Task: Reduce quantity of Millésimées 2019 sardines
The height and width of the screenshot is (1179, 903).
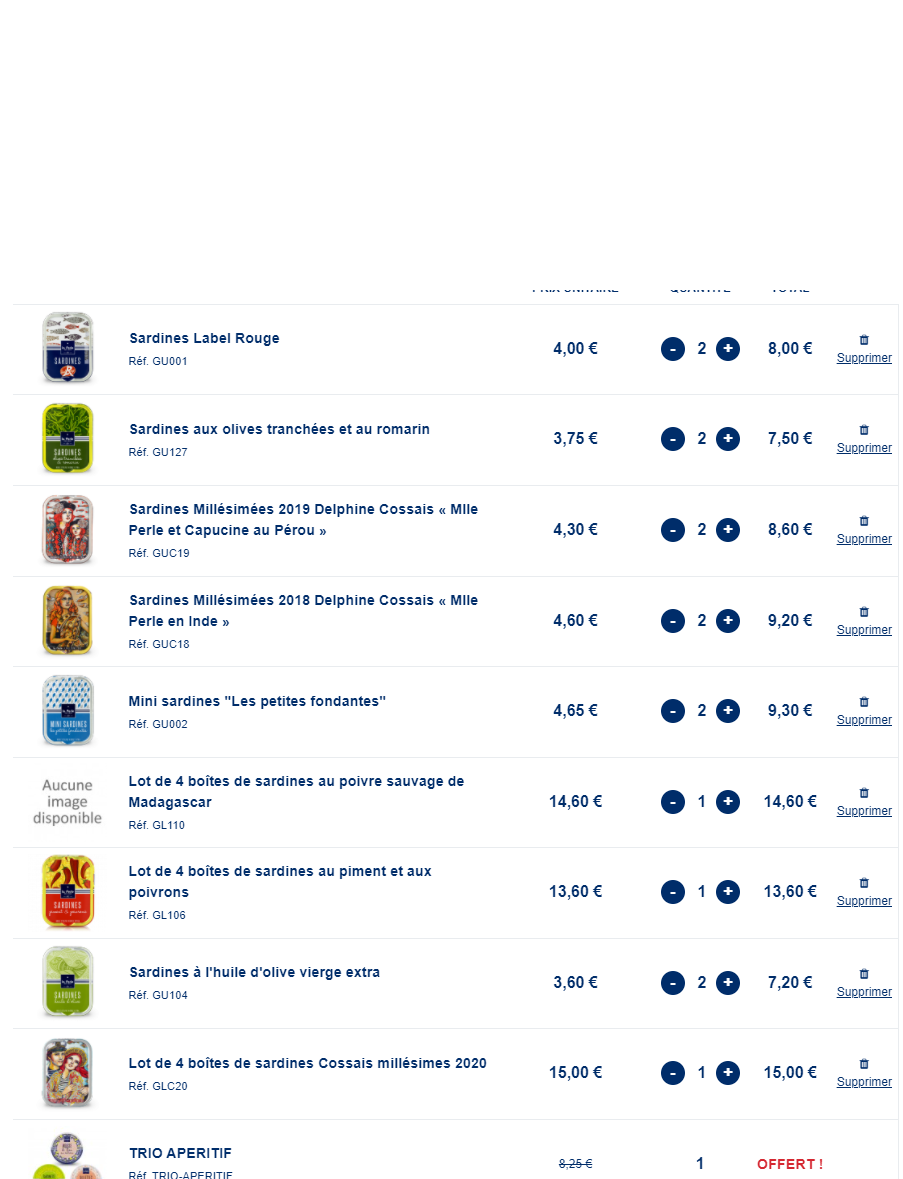Action: pyautogui.click(x=673, y=530)
